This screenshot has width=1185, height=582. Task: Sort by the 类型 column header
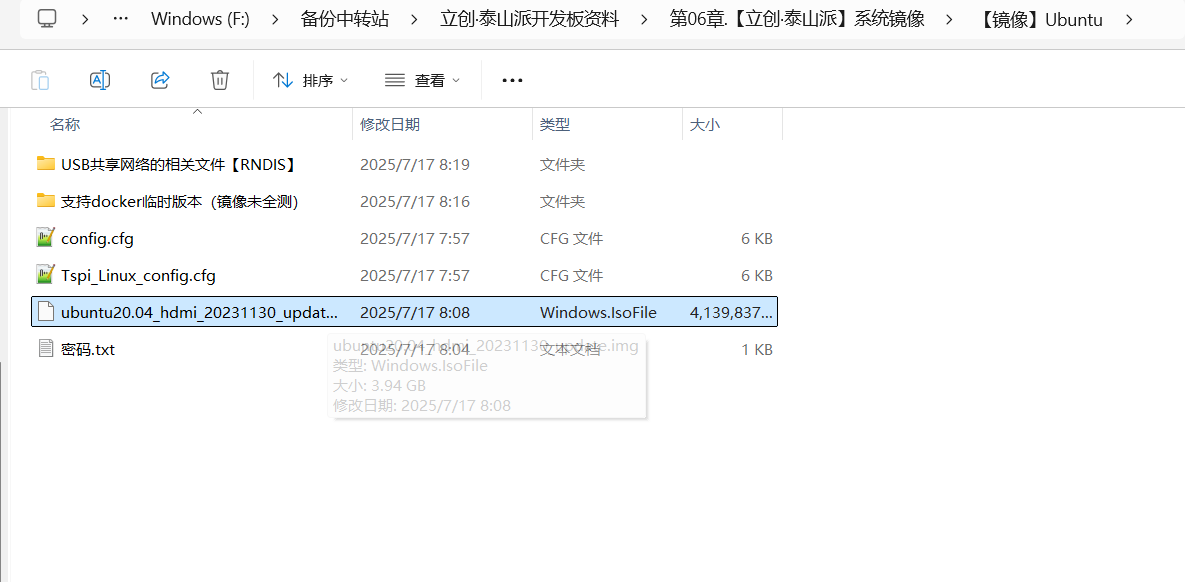click(555, 125)
